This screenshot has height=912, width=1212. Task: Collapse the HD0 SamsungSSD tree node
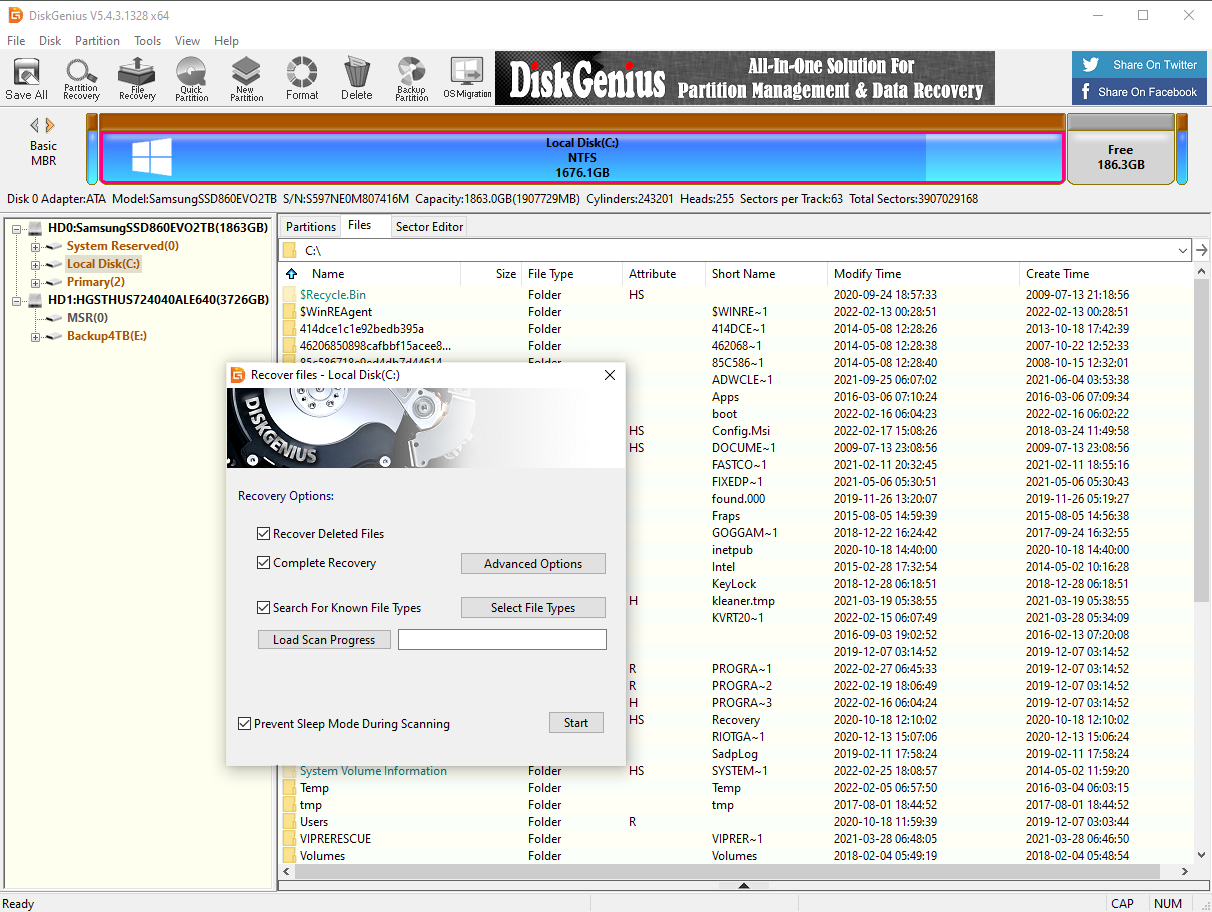18,228
